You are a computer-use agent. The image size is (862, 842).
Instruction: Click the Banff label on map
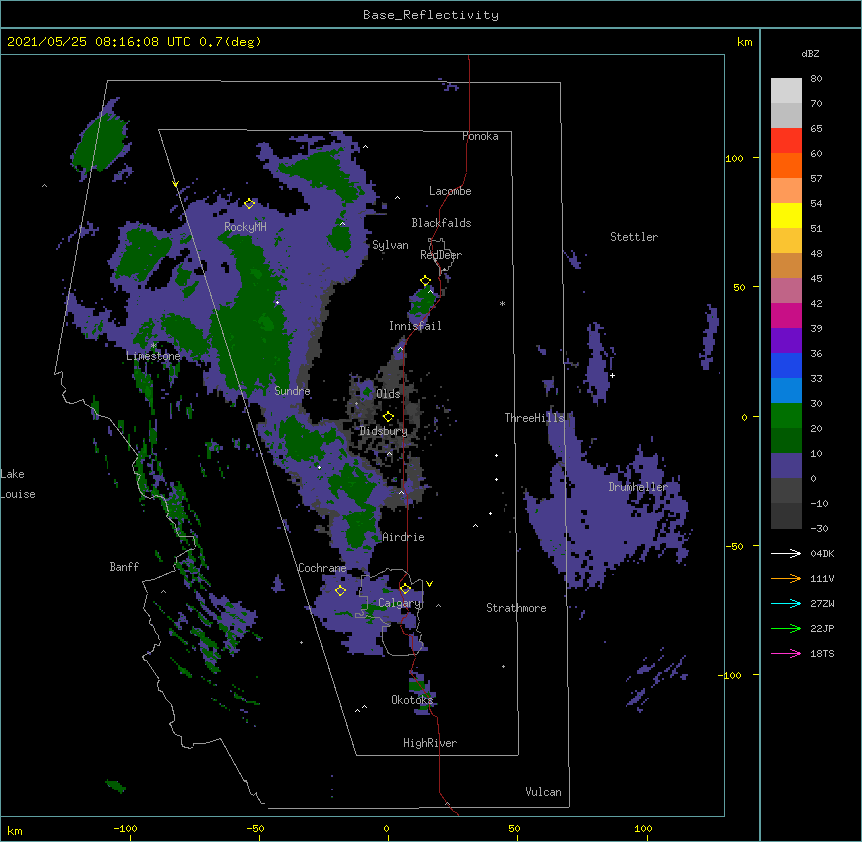[x=124, y=567]
